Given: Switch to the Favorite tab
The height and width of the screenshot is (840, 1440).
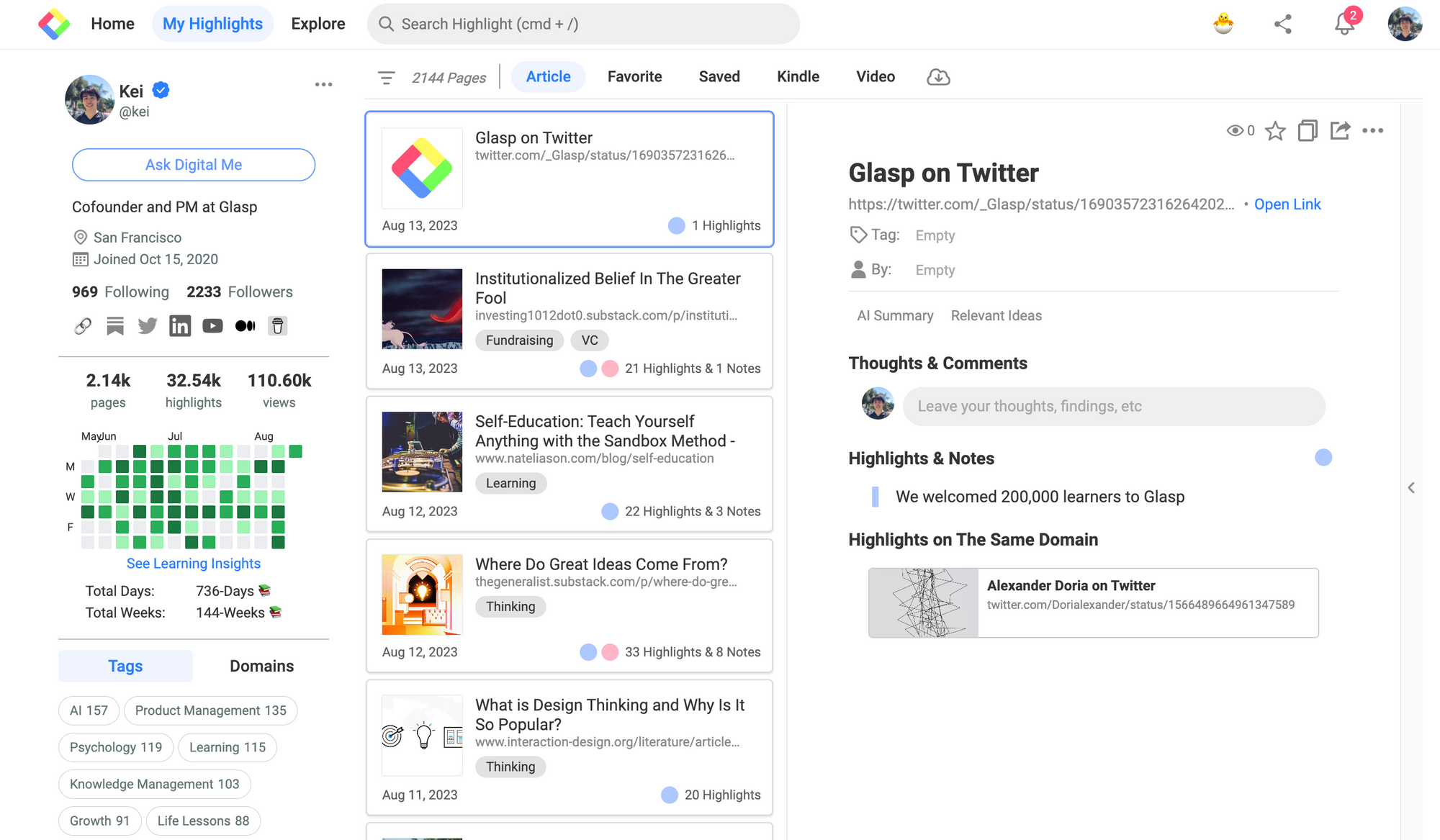Looking at the screenshot, I should (634, 76).
